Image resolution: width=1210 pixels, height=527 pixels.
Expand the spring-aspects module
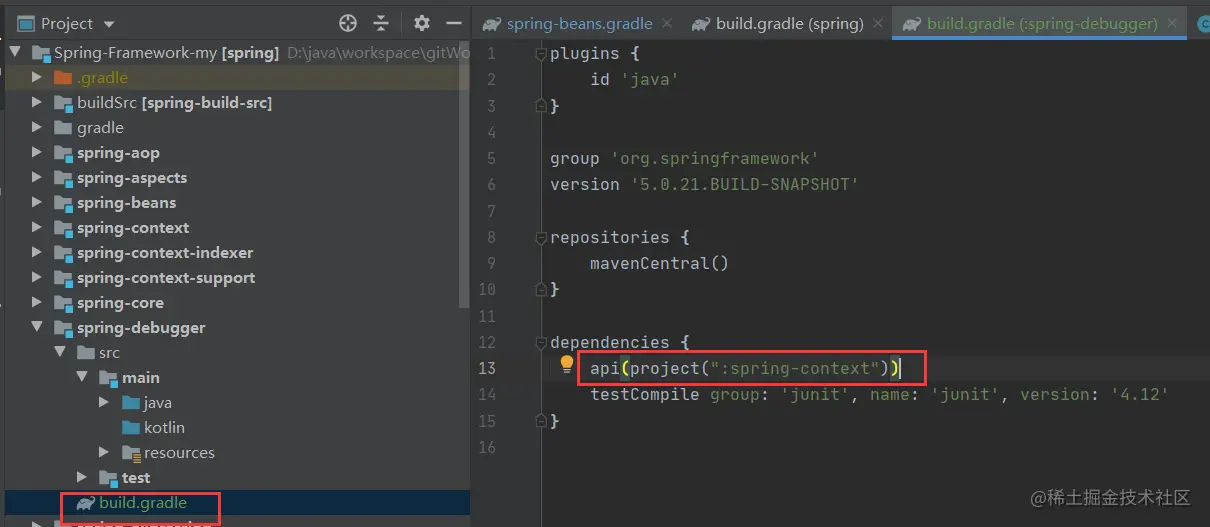pyautogui.click(x=37, y=177)
